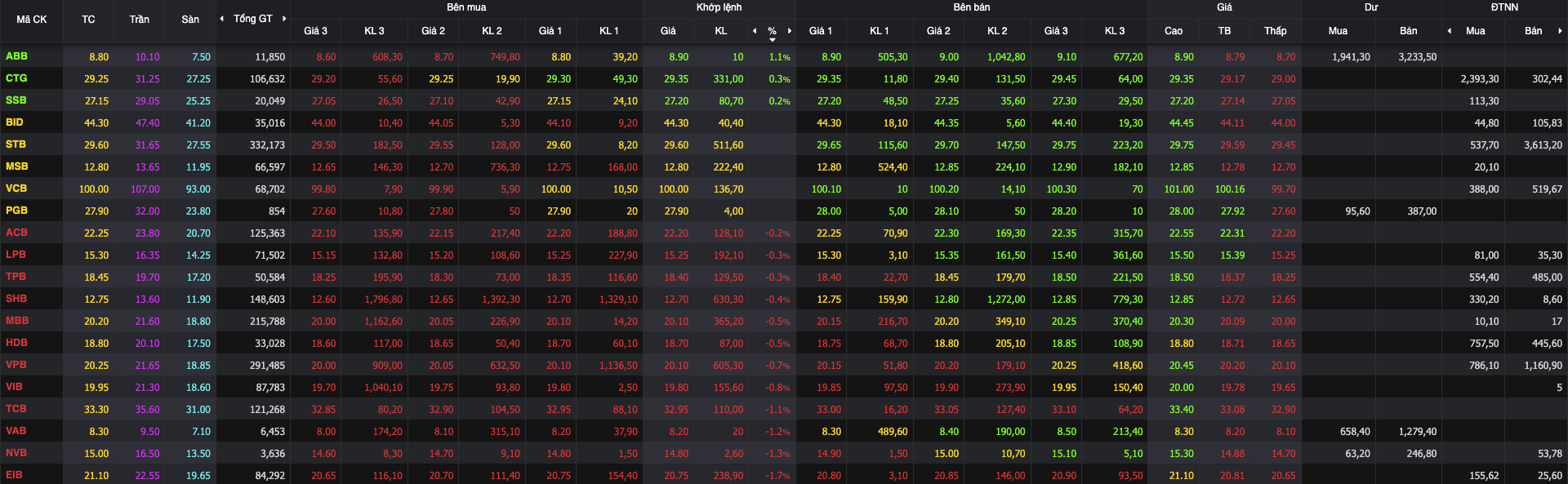Screen dimensions: 1568x484
Task: Click PGB floor price 23.80
Action: [x=198, y=211]
